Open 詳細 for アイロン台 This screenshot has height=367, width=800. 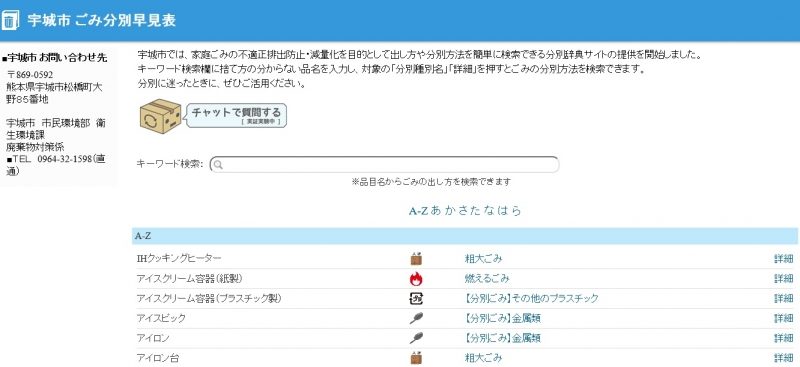point(784,358)
